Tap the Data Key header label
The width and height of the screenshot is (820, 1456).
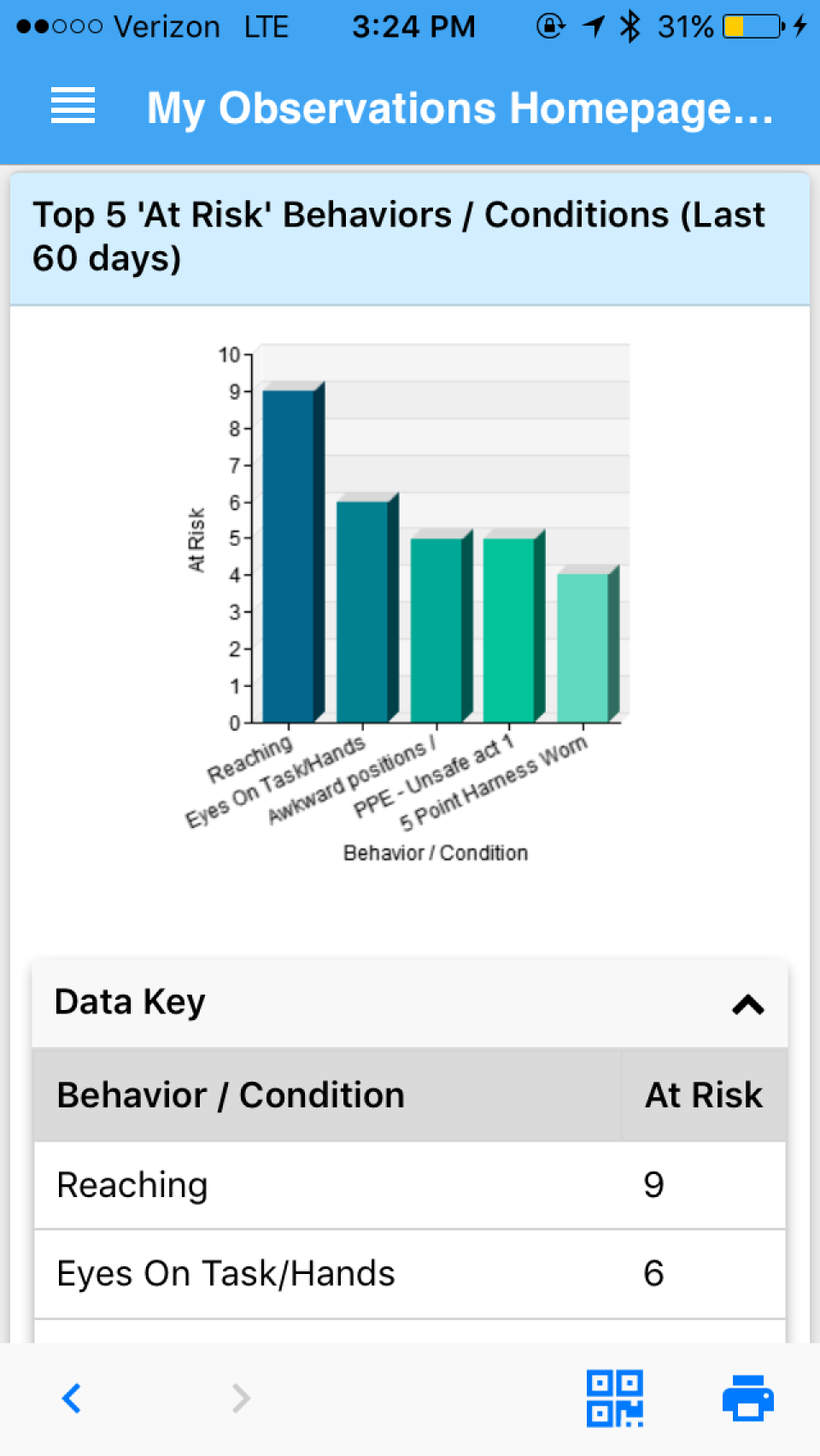point(130,1002)
